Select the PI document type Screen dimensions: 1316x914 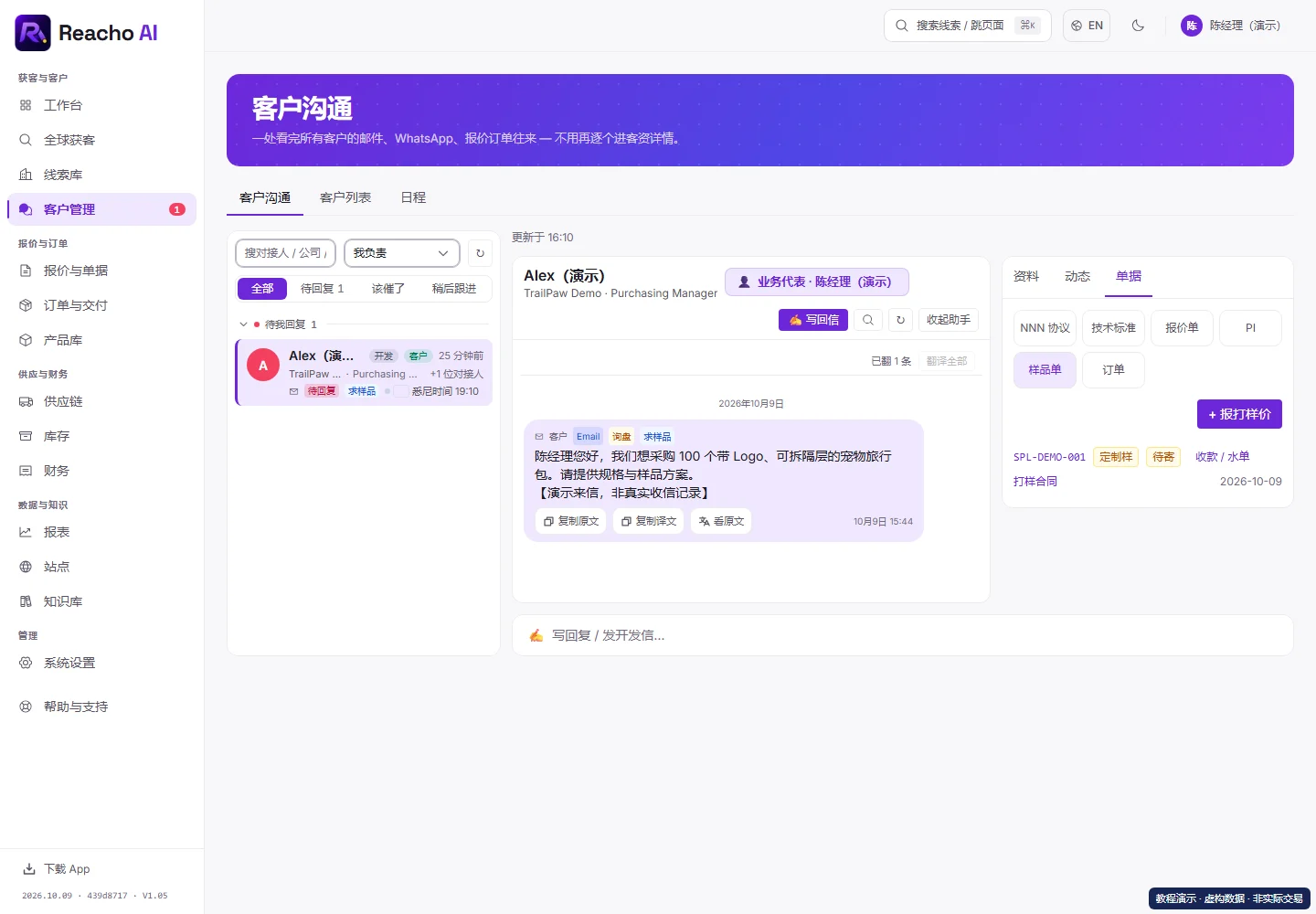click(x=1250, y=328)
